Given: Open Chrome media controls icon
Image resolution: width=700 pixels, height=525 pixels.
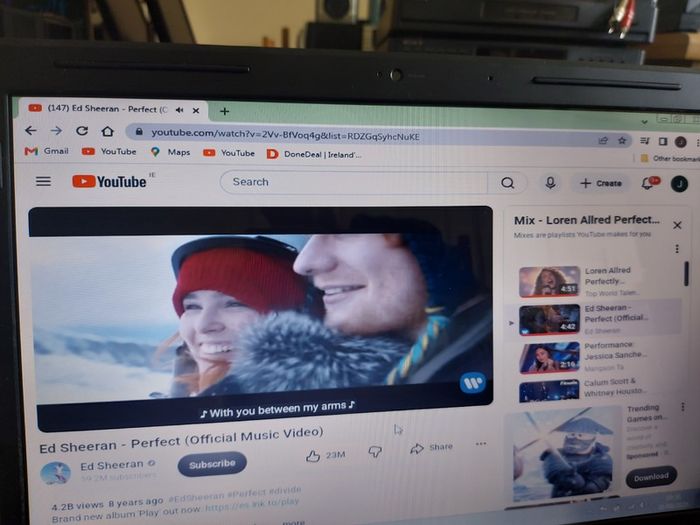Looking at the screenshot, I should (645, 141).
